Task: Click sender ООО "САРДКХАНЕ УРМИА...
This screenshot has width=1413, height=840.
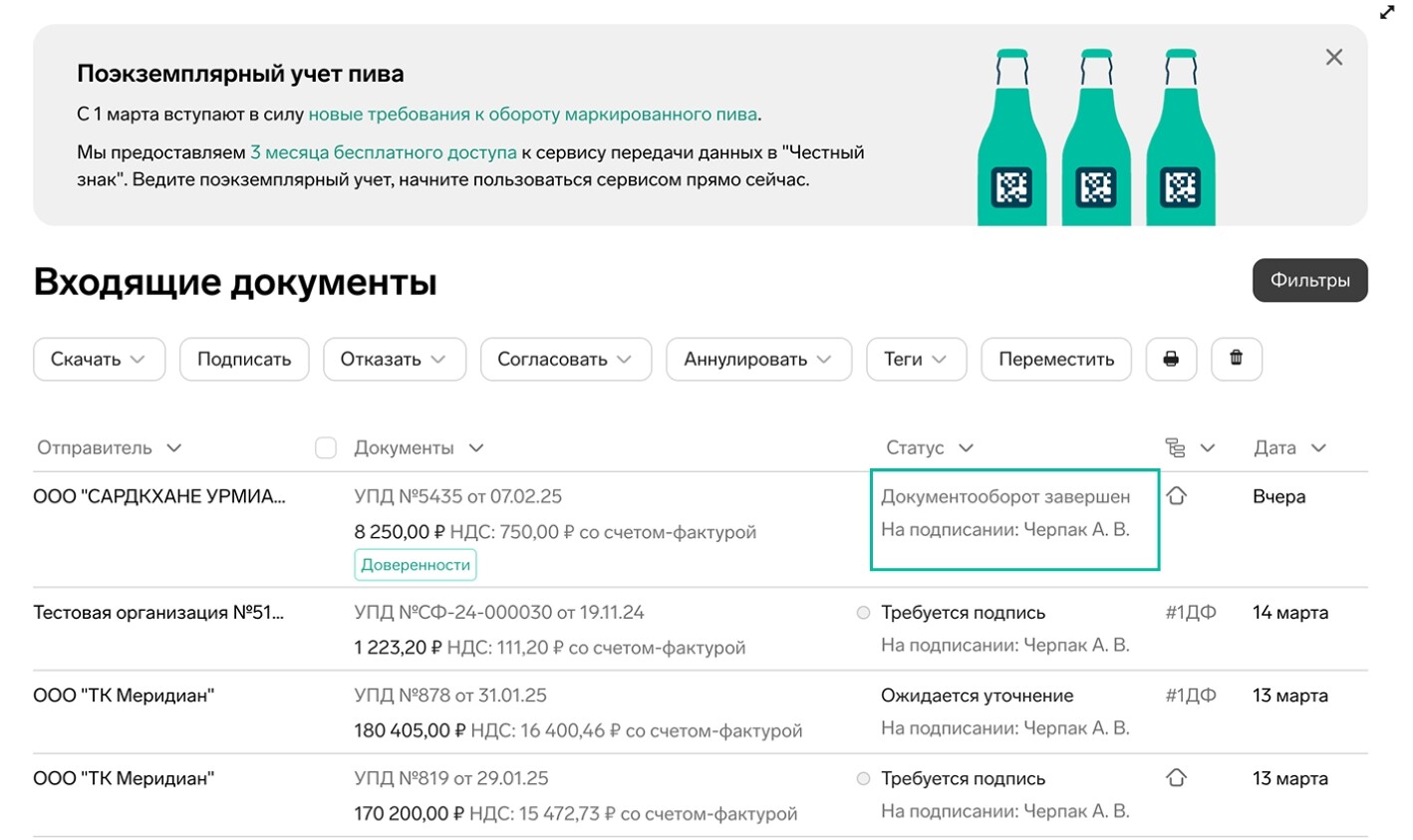Action: [x=159, y=496]
